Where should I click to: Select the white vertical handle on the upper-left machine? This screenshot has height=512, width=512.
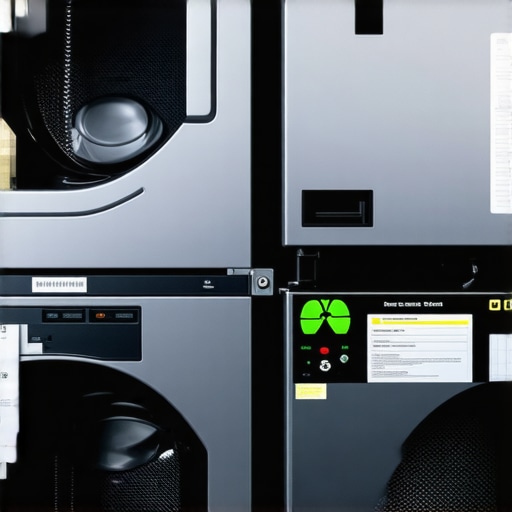[199, 59]
